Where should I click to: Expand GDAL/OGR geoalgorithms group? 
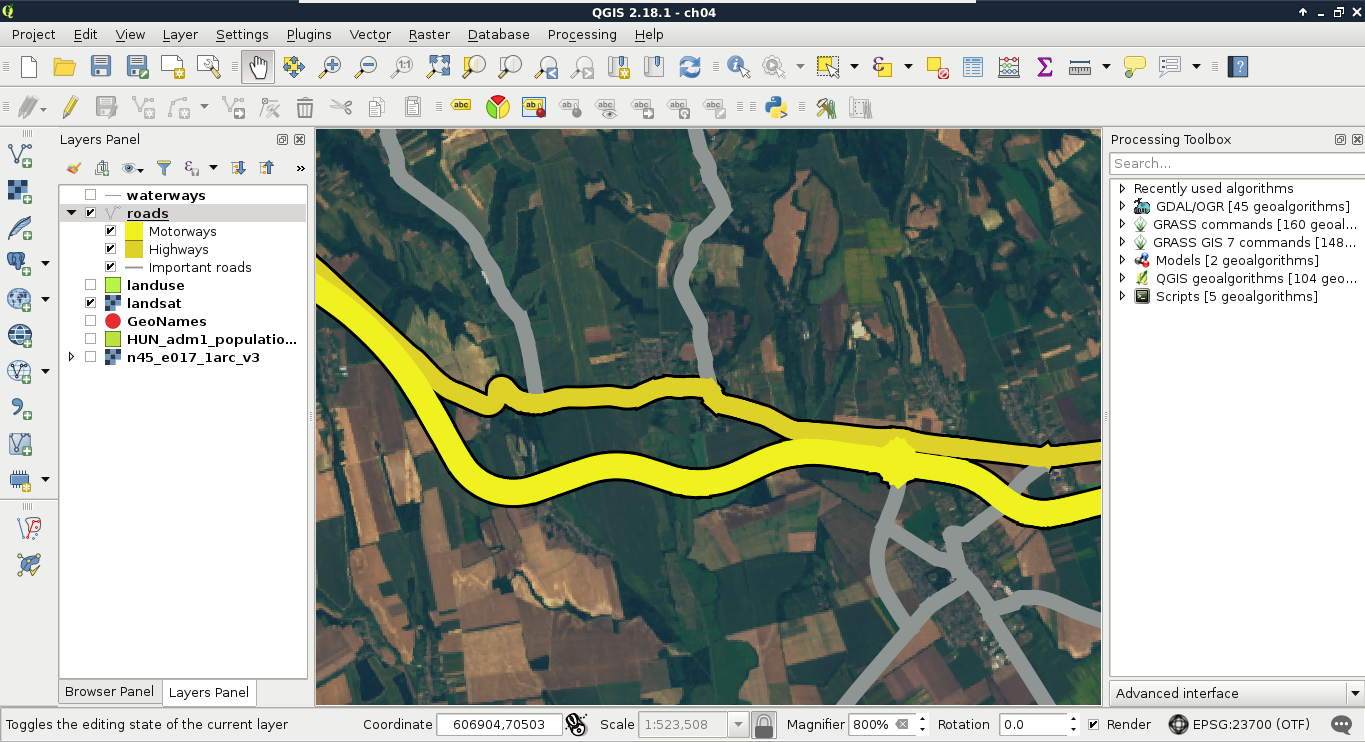click(x=1122, y=206)
